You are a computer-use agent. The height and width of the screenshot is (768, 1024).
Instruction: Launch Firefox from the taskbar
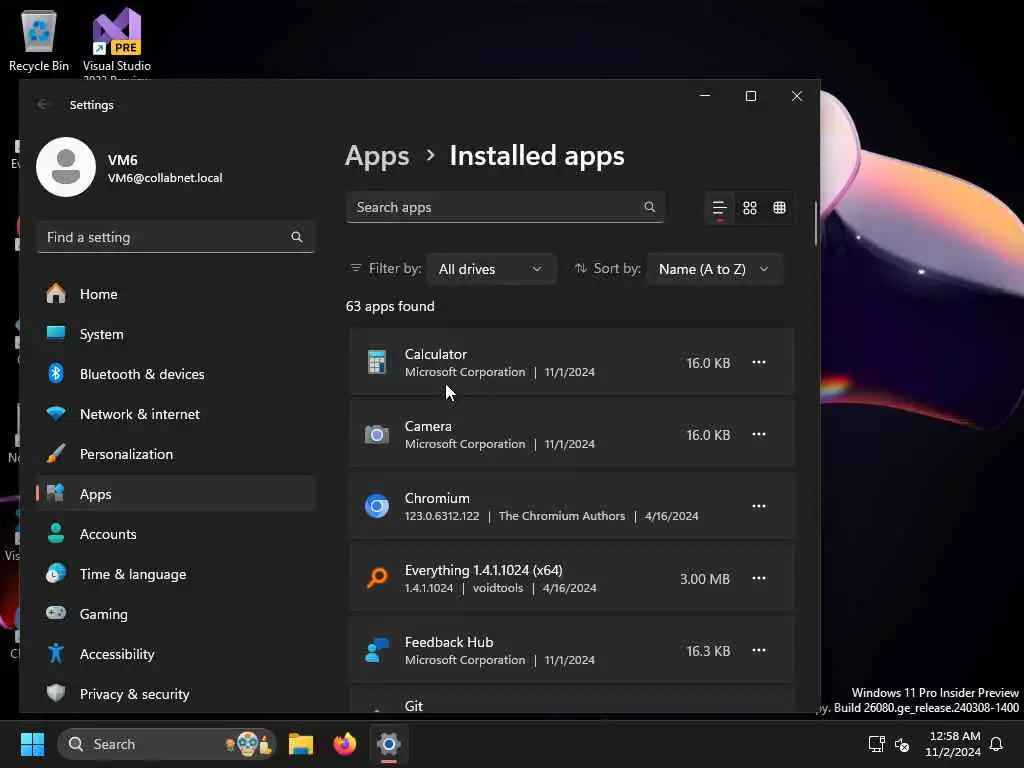tap(345, 744)
